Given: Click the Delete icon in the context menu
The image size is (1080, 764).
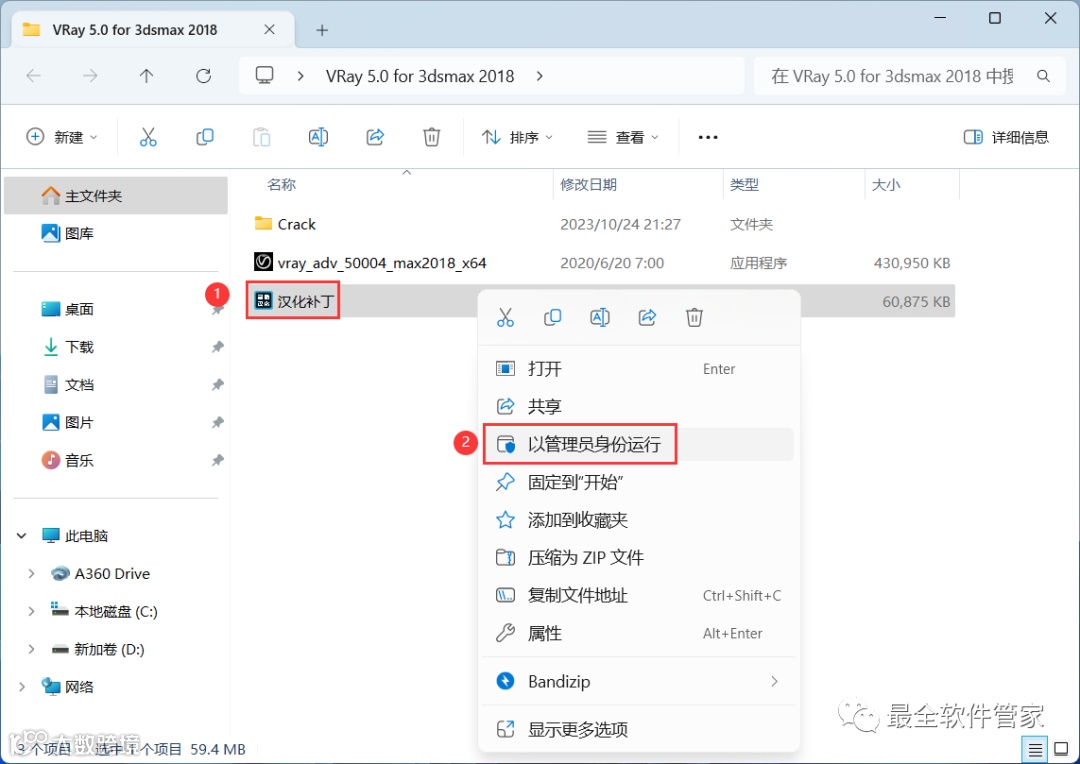Looking at the screenshot, I should [x=694, y=318].
